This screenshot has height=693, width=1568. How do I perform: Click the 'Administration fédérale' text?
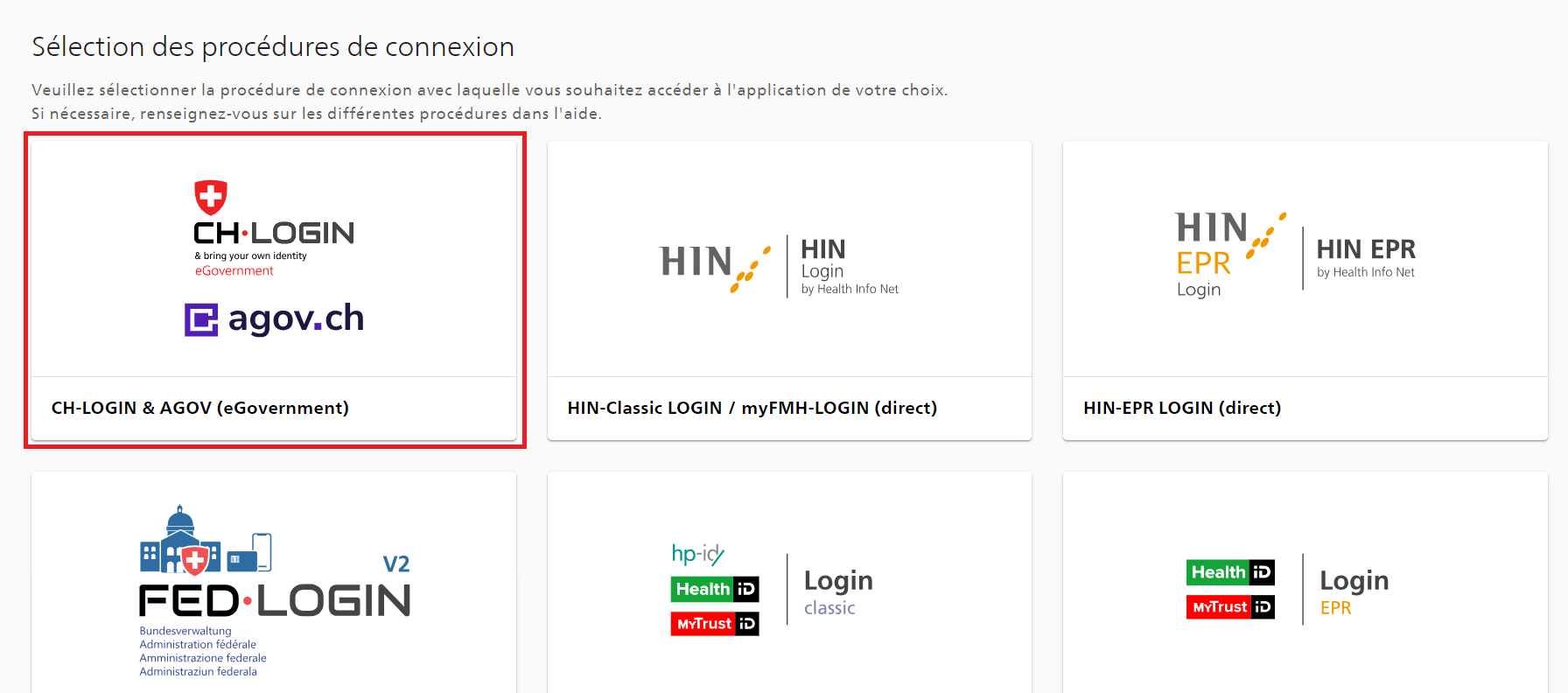(x=198, y=644)
